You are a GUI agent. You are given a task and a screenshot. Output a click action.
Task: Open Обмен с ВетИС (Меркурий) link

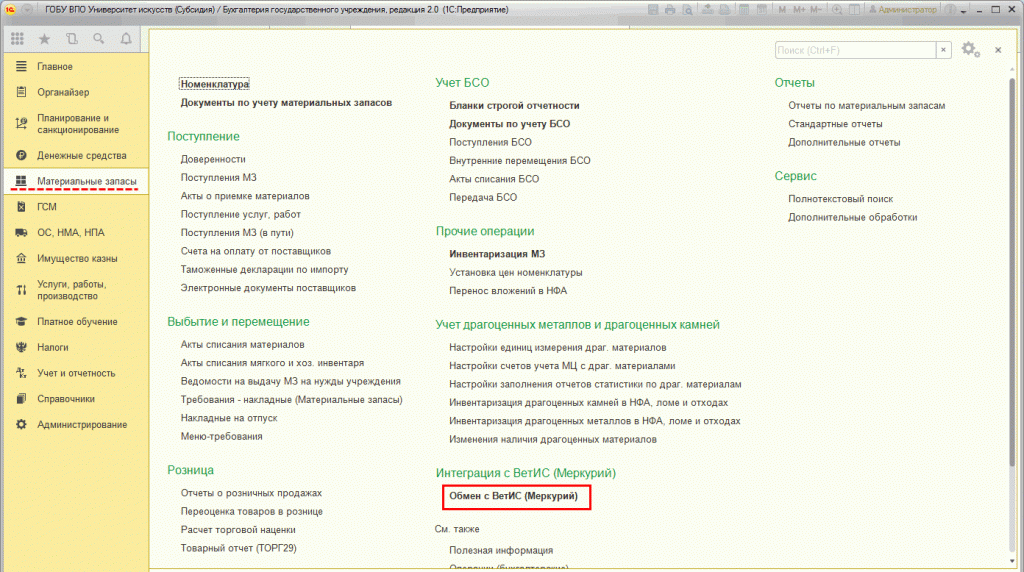[513, 496]
